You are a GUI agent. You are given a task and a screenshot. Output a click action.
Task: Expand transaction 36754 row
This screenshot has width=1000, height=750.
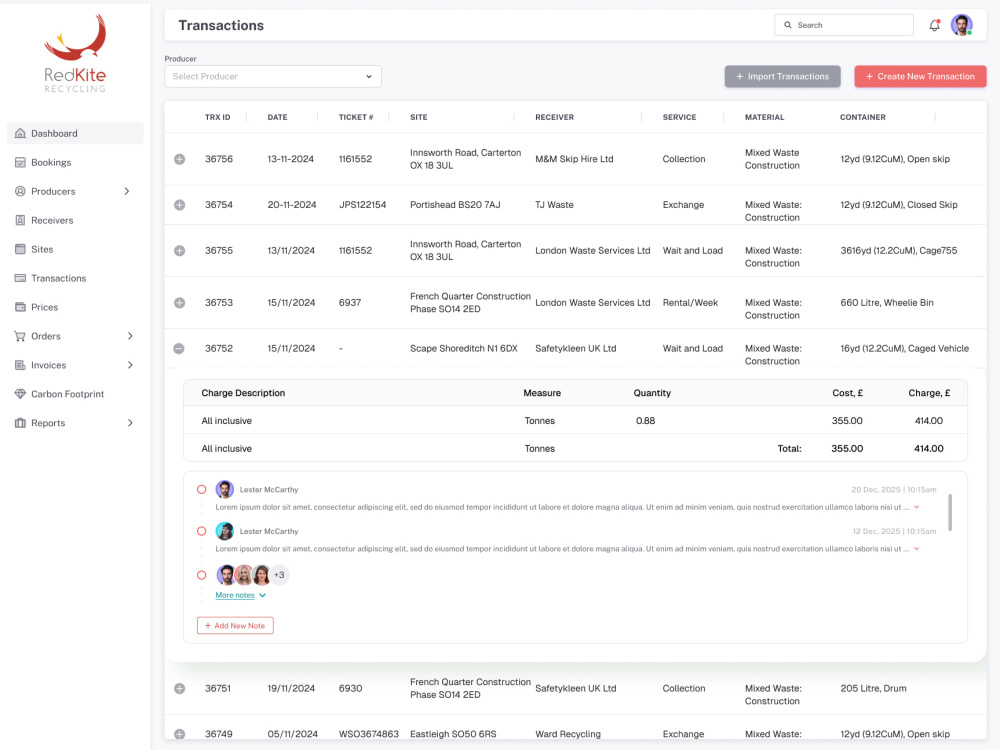click(x=180, y=205)
